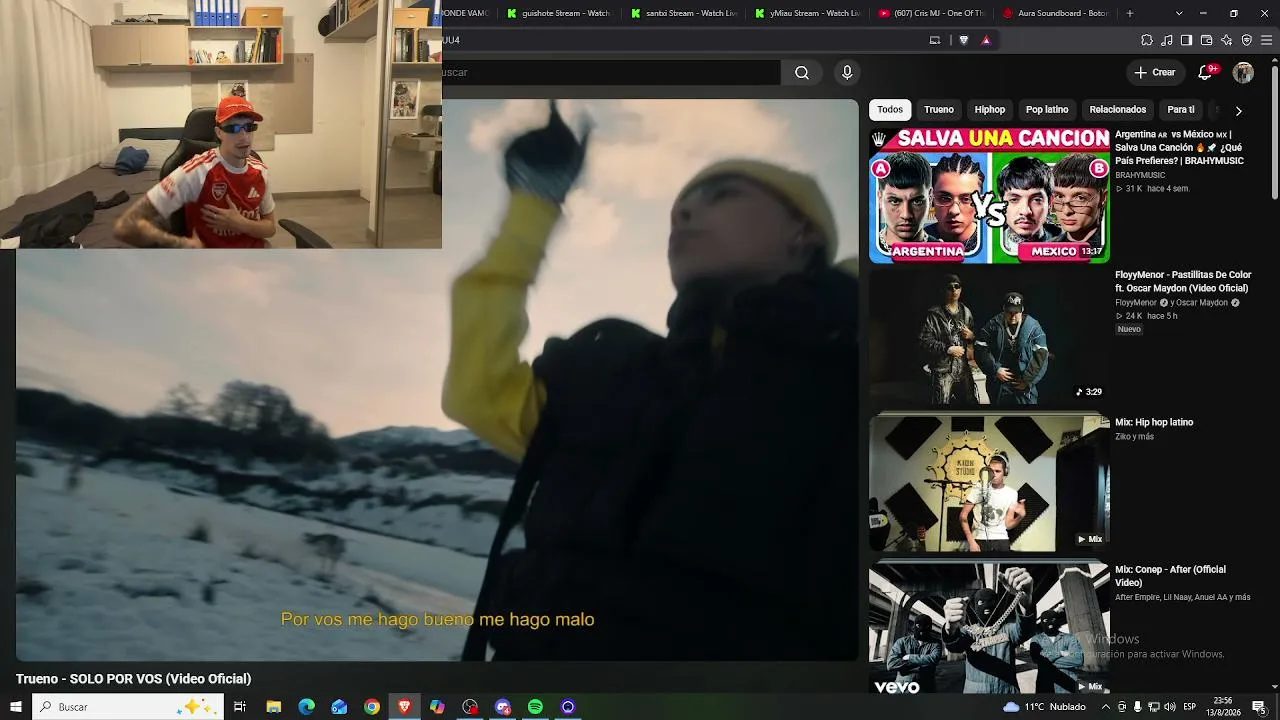This screenshot has width=1280, height=720.
Task: Switch to the Cris MJ YouTube tab
Action: [932, 13]
